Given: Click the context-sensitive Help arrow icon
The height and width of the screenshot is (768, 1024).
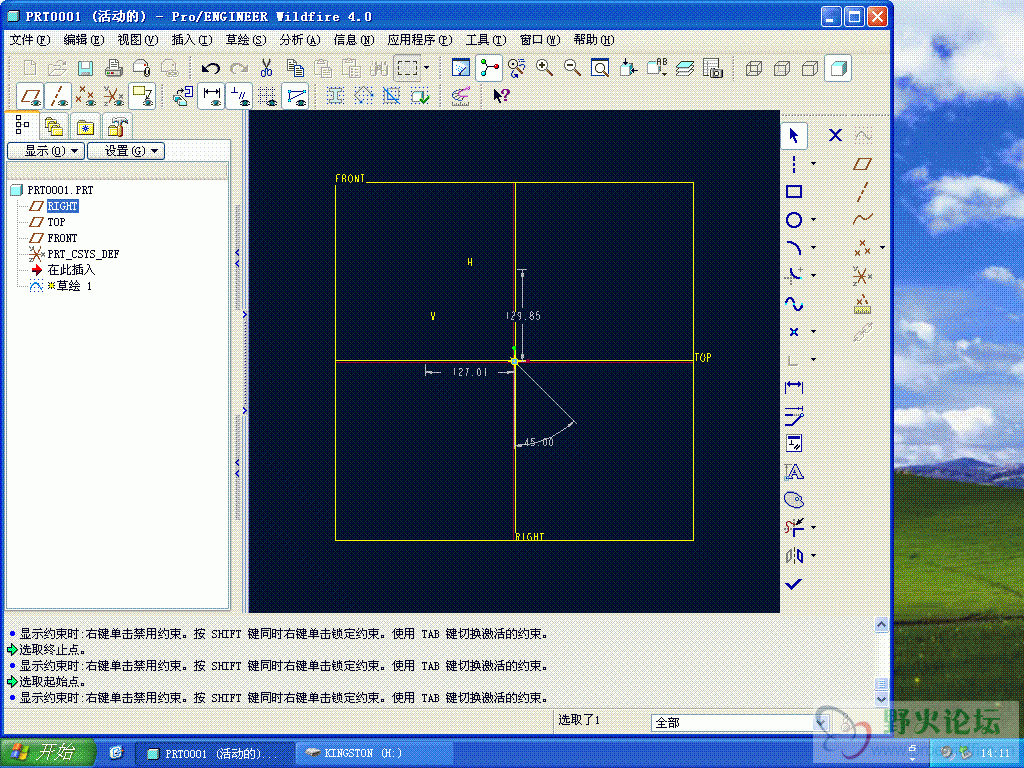Looking at the screenshot, I should (501, 96).
